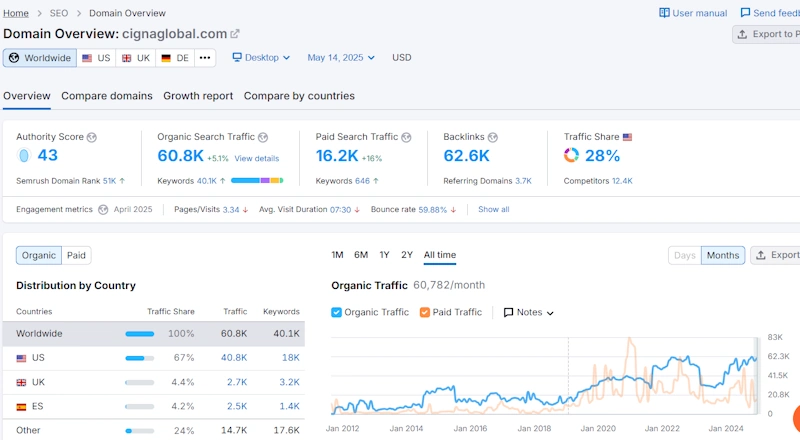The image size is (800, 440).
Task: Click the Worldwide traffic share bar
Action: click(140, 334)
